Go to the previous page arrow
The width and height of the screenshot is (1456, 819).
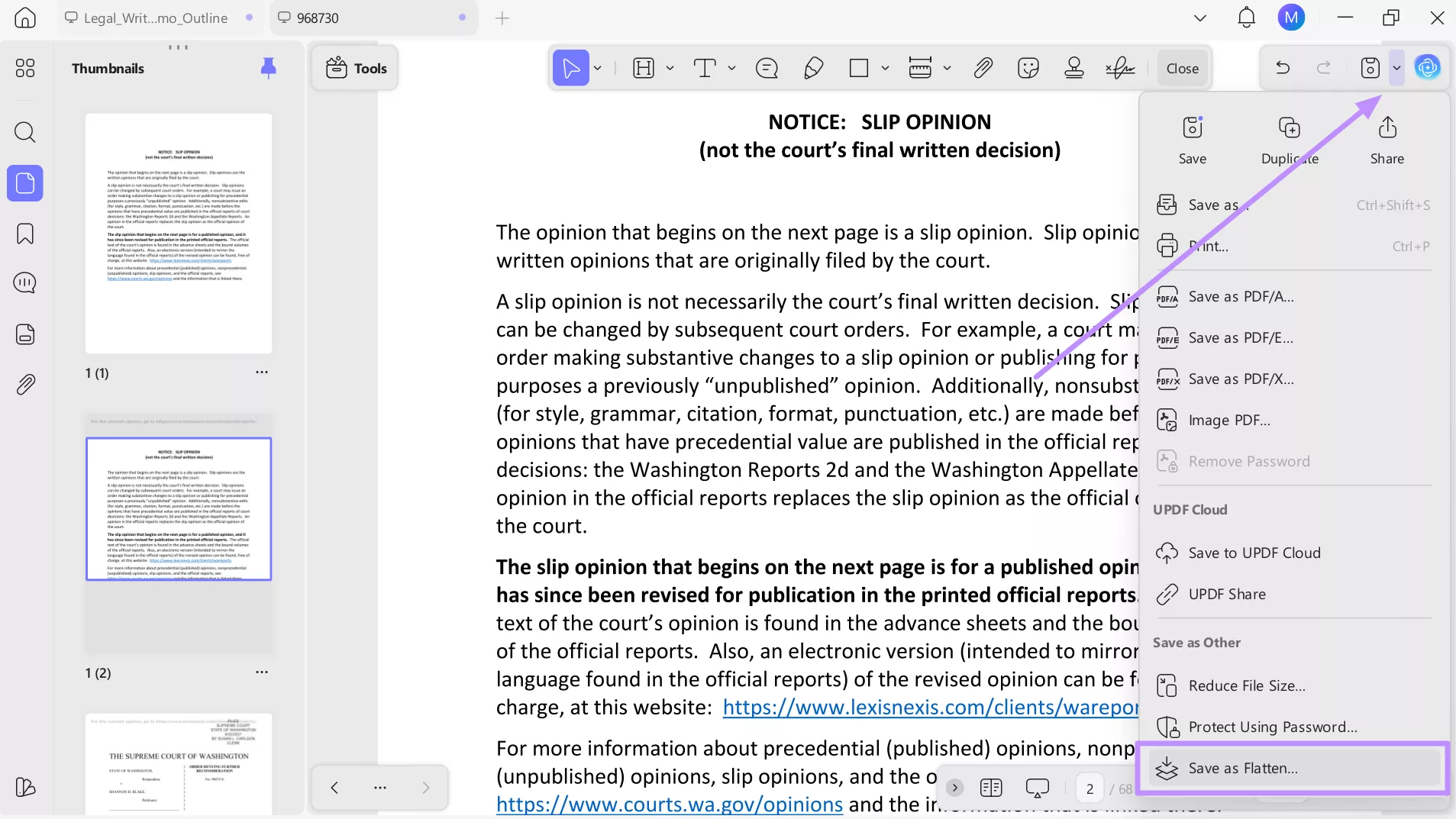click(334, 788)
